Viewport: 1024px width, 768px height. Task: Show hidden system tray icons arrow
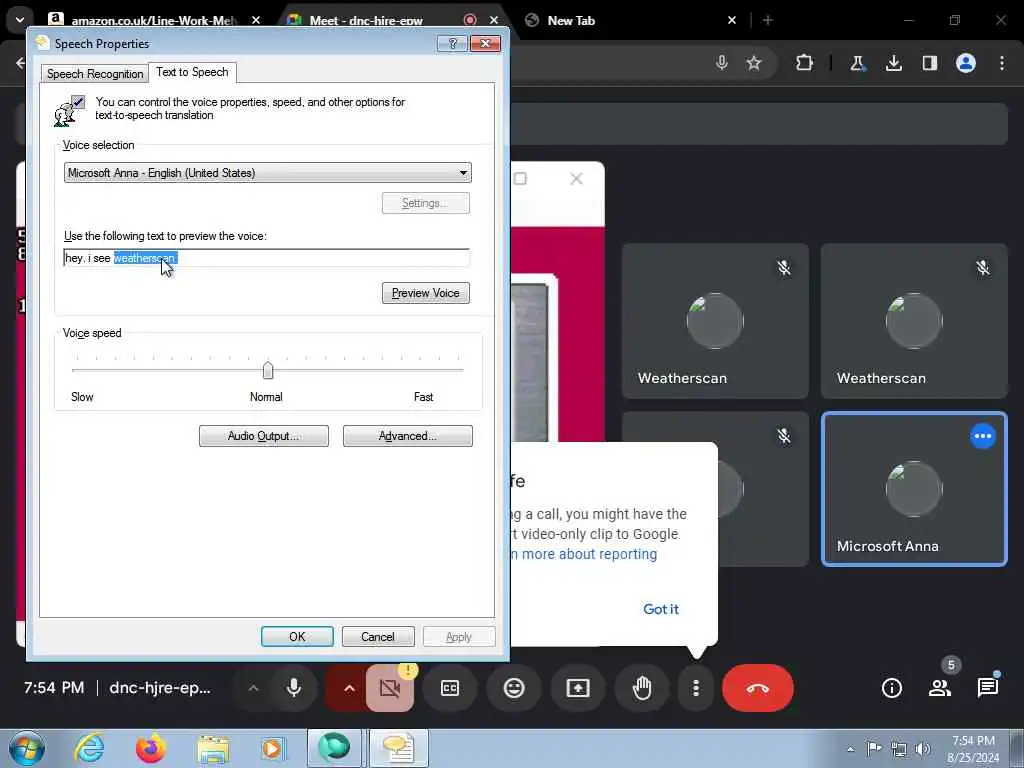pyautogui.click(x=850, y=749)
